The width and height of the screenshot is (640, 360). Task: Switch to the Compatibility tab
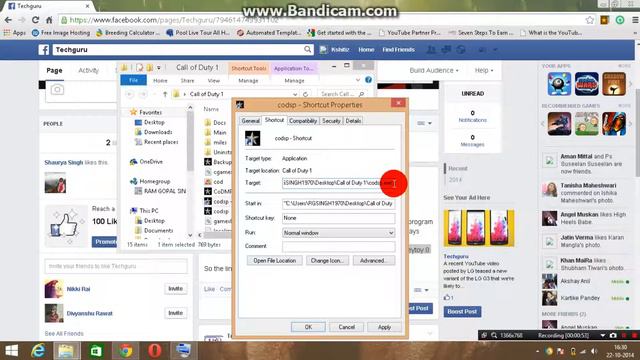point(303,121)
